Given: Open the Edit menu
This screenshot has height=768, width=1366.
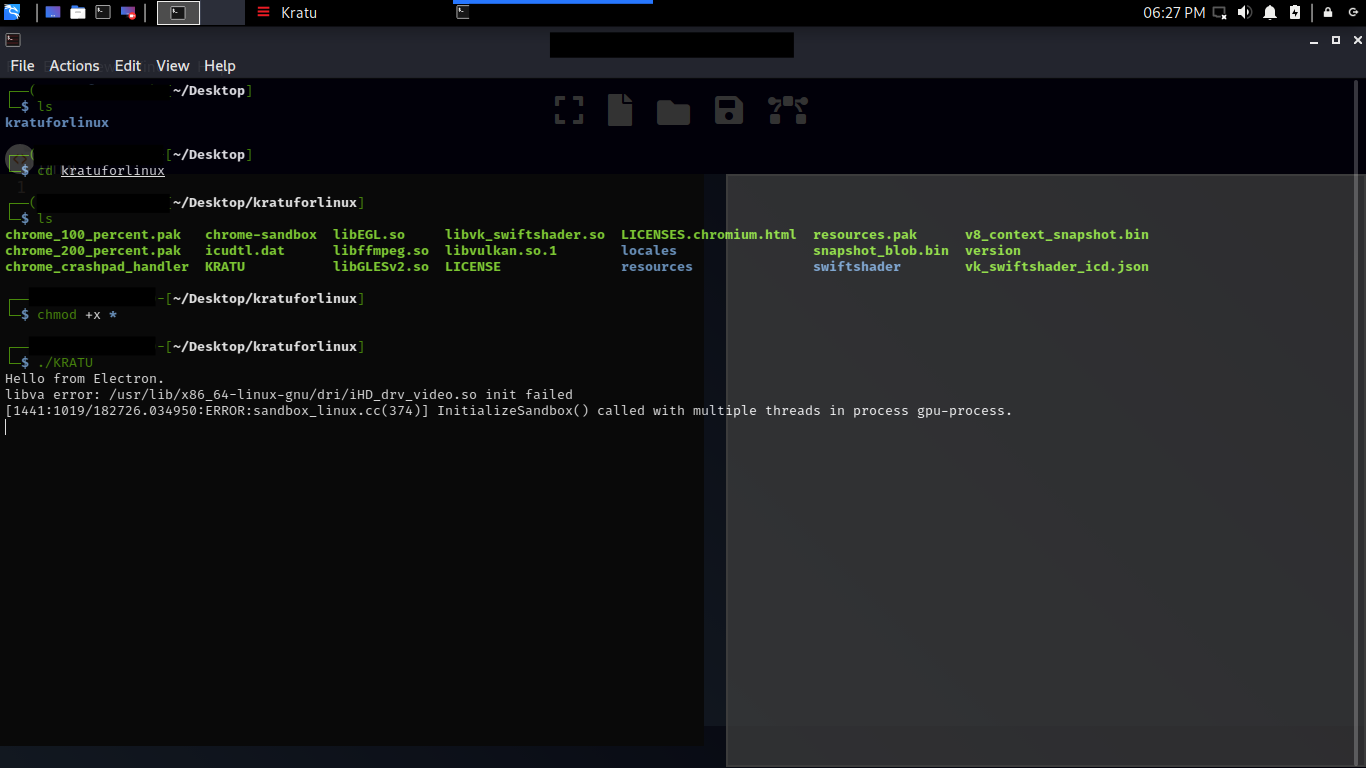Looking at the screenshot, I should coord(128,66).
